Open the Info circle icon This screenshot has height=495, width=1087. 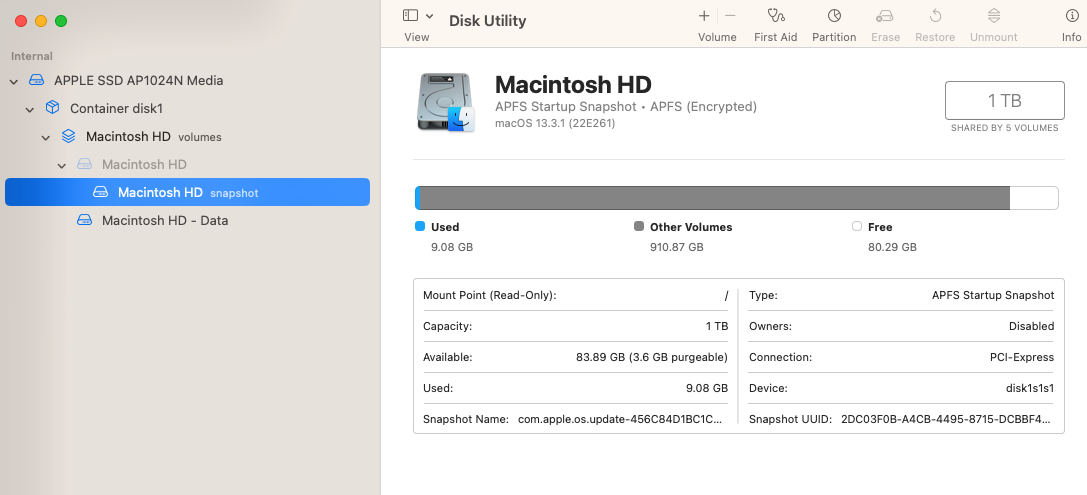point(1072,15)
